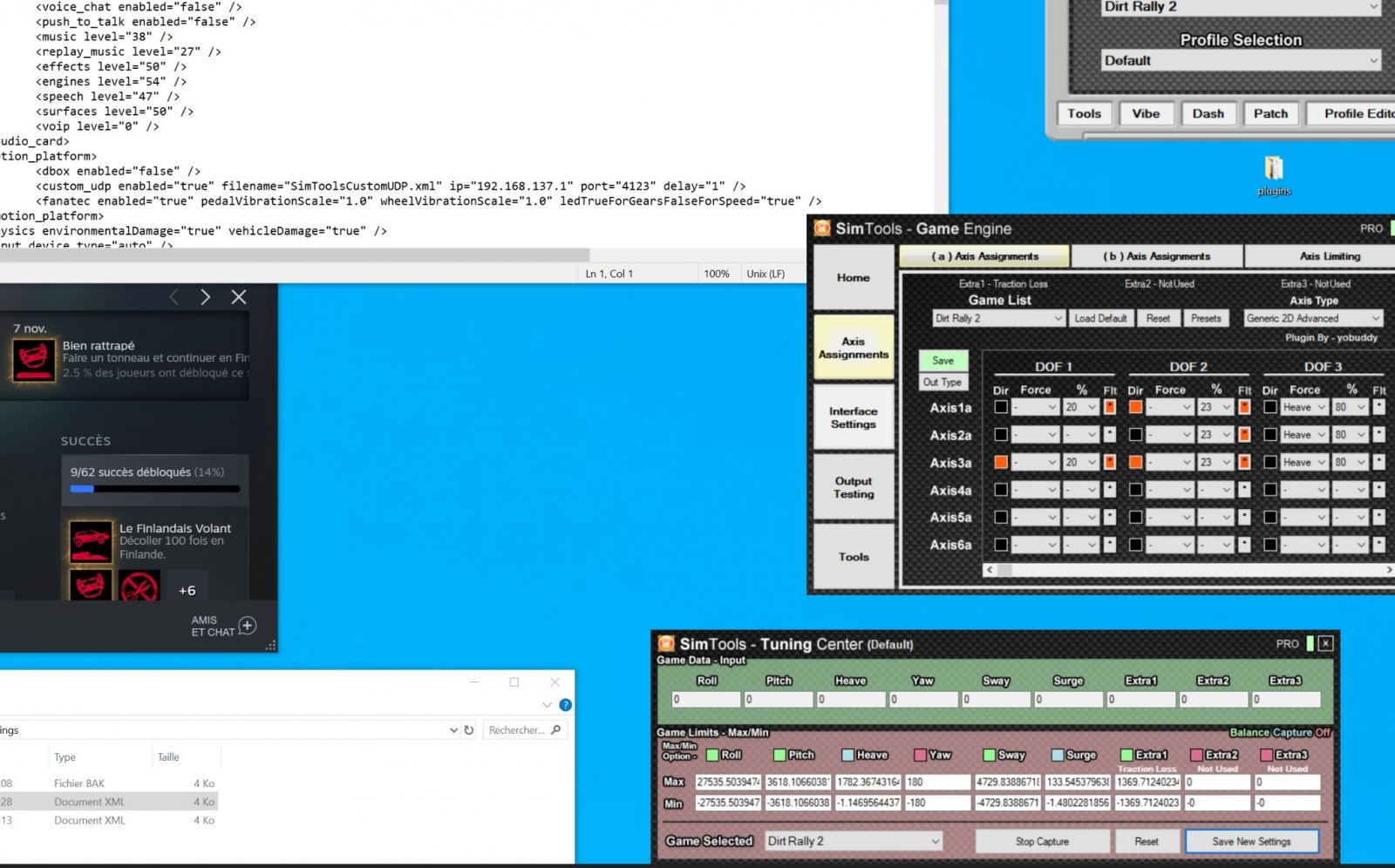Click Stop Capture button
The width and height of the screenshot is (1395, 868).
pyautogui.click(x=1042, y=842)
